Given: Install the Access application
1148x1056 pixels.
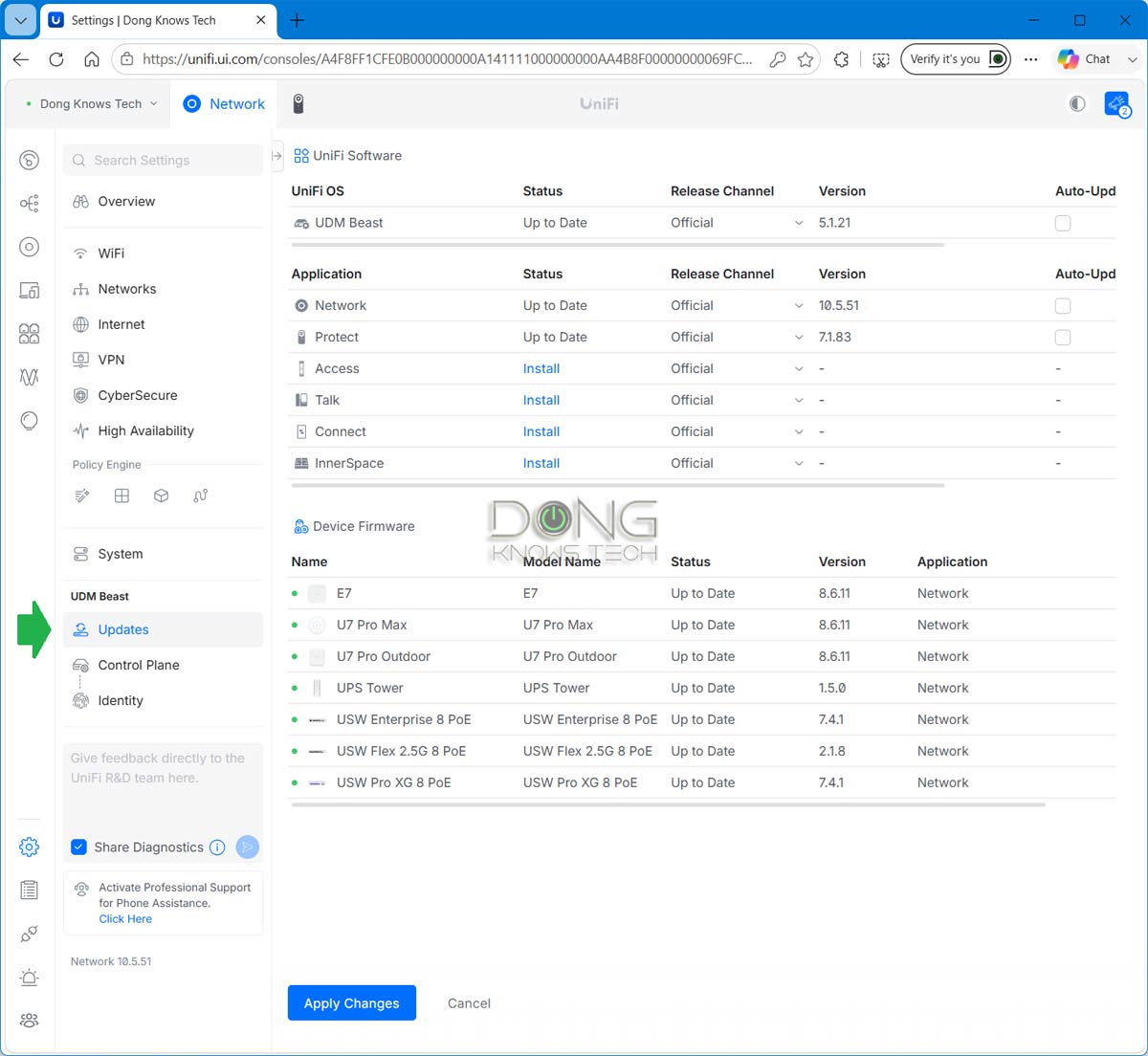Looking at the screenshot, I should [x=541, y=368].
